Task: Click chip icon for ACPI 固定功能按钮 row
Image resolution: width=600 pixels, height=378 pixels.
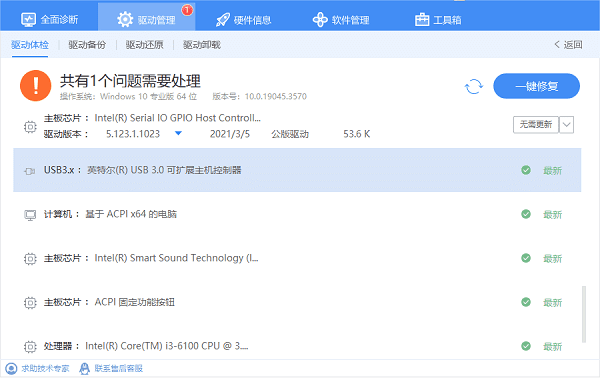Action: 30,303
